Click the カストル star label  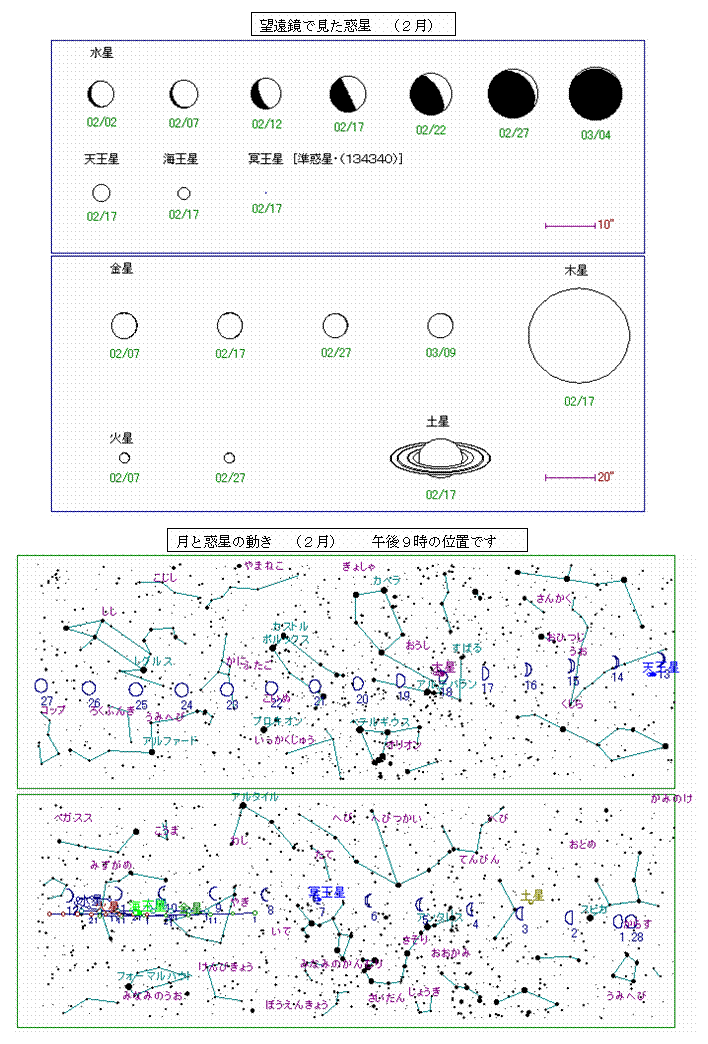(290, 626)
